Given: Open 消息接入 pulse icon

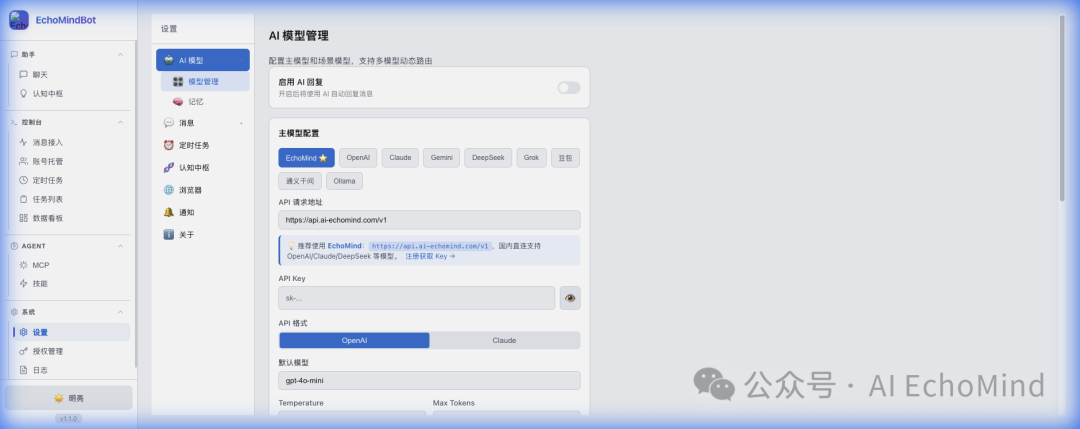Looking at the screenshot, I should (x=23, y=143).
